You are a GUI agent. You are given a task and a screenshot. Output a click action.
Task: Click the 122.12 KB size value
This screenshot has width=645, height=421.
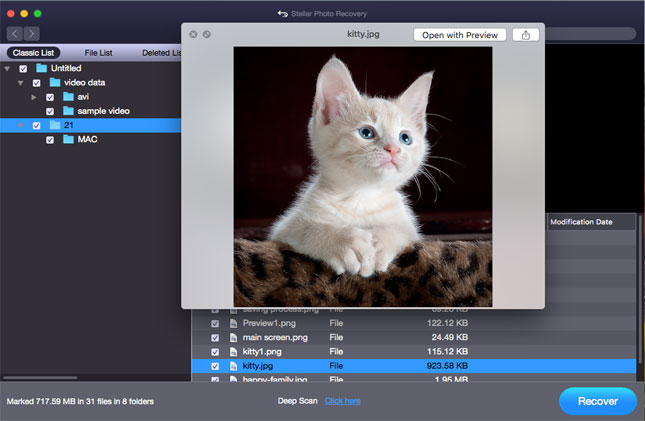447,323
